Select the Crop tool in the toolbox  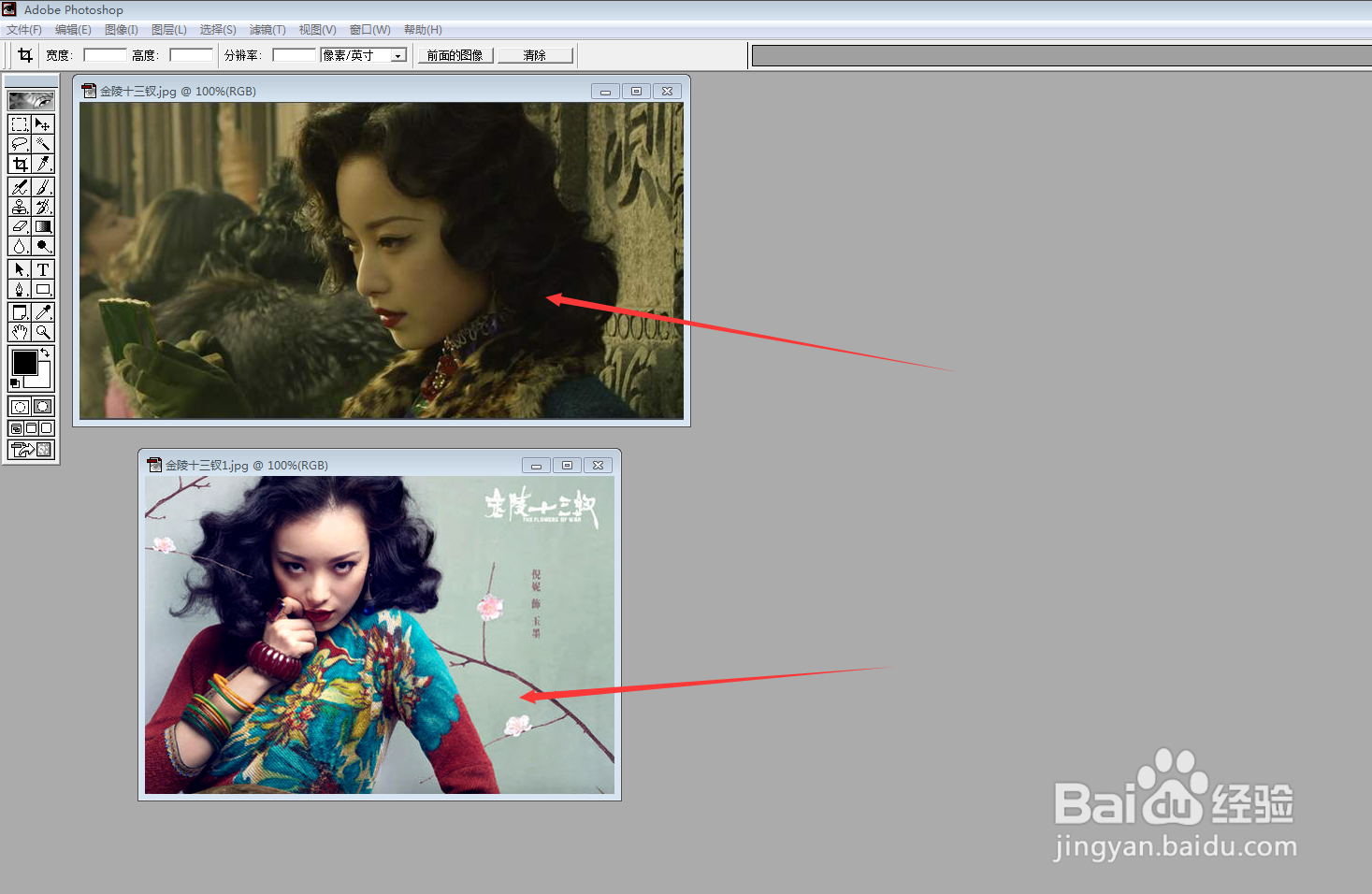click(20, 164)
